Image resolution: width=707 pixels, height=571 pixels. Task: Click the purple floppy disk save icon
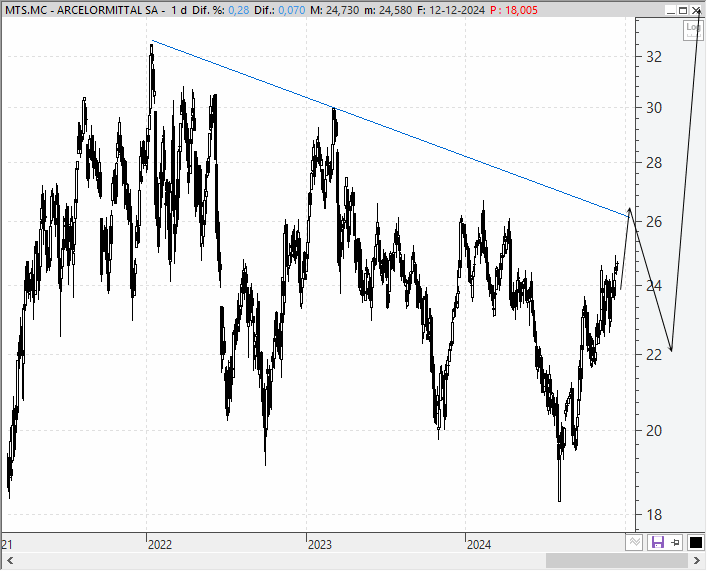pos(657,542)
